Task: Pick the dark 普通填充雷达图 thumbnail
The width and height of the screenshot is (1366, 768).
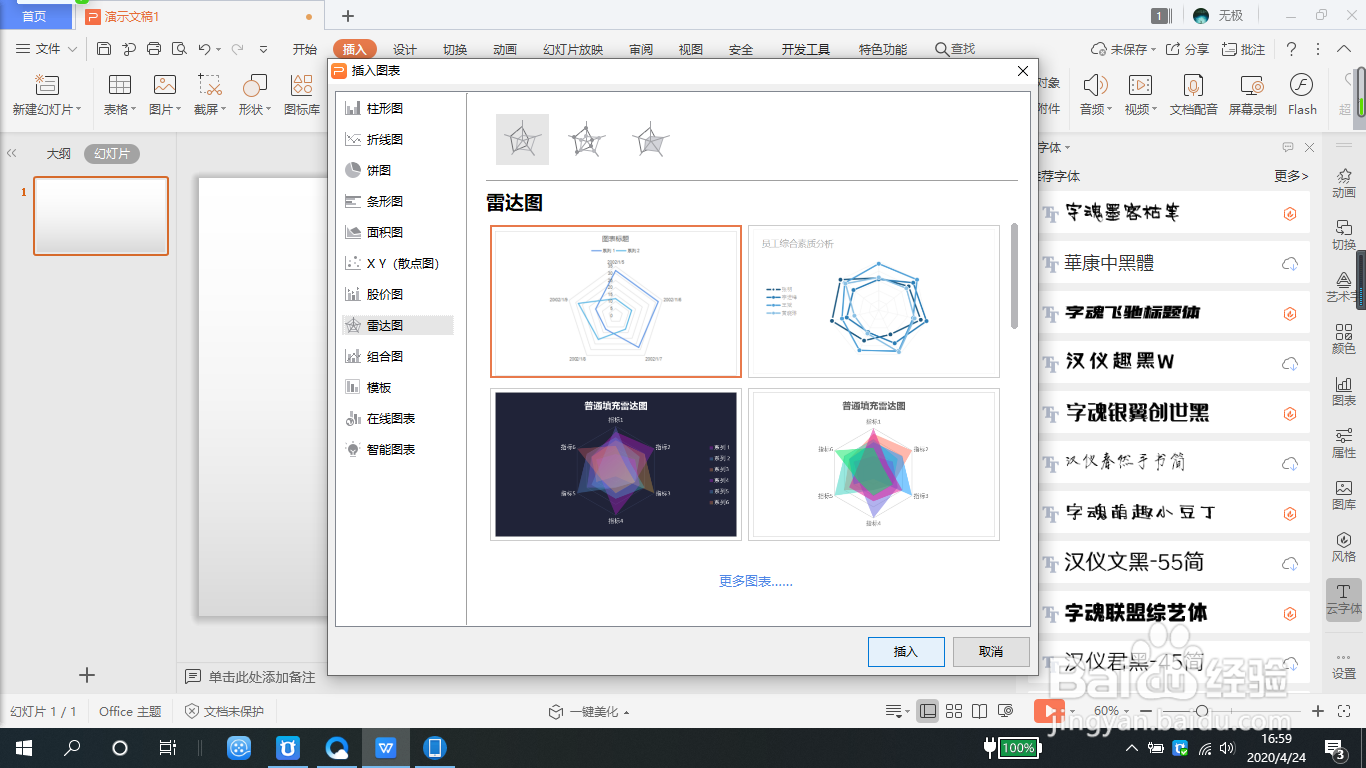Action: click(x=616, y=464)
